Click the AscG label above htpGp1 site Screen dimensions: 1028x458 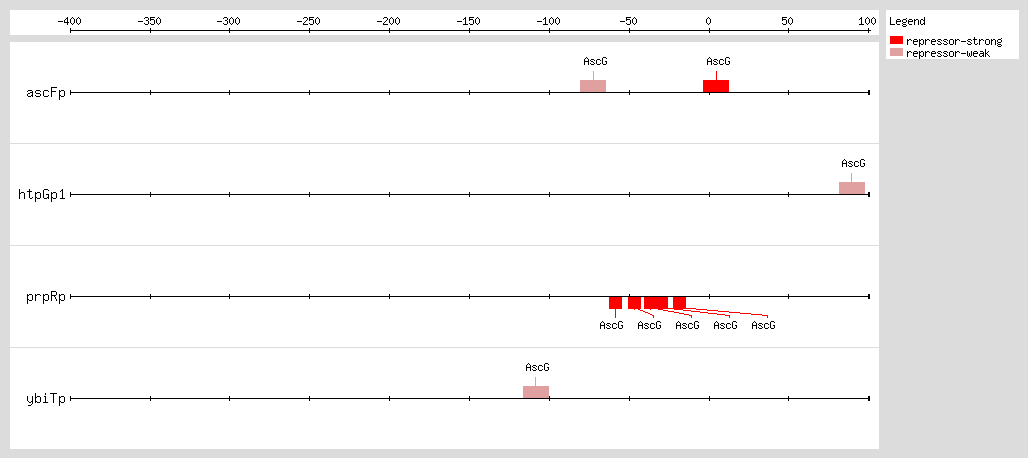pos(853,163)
